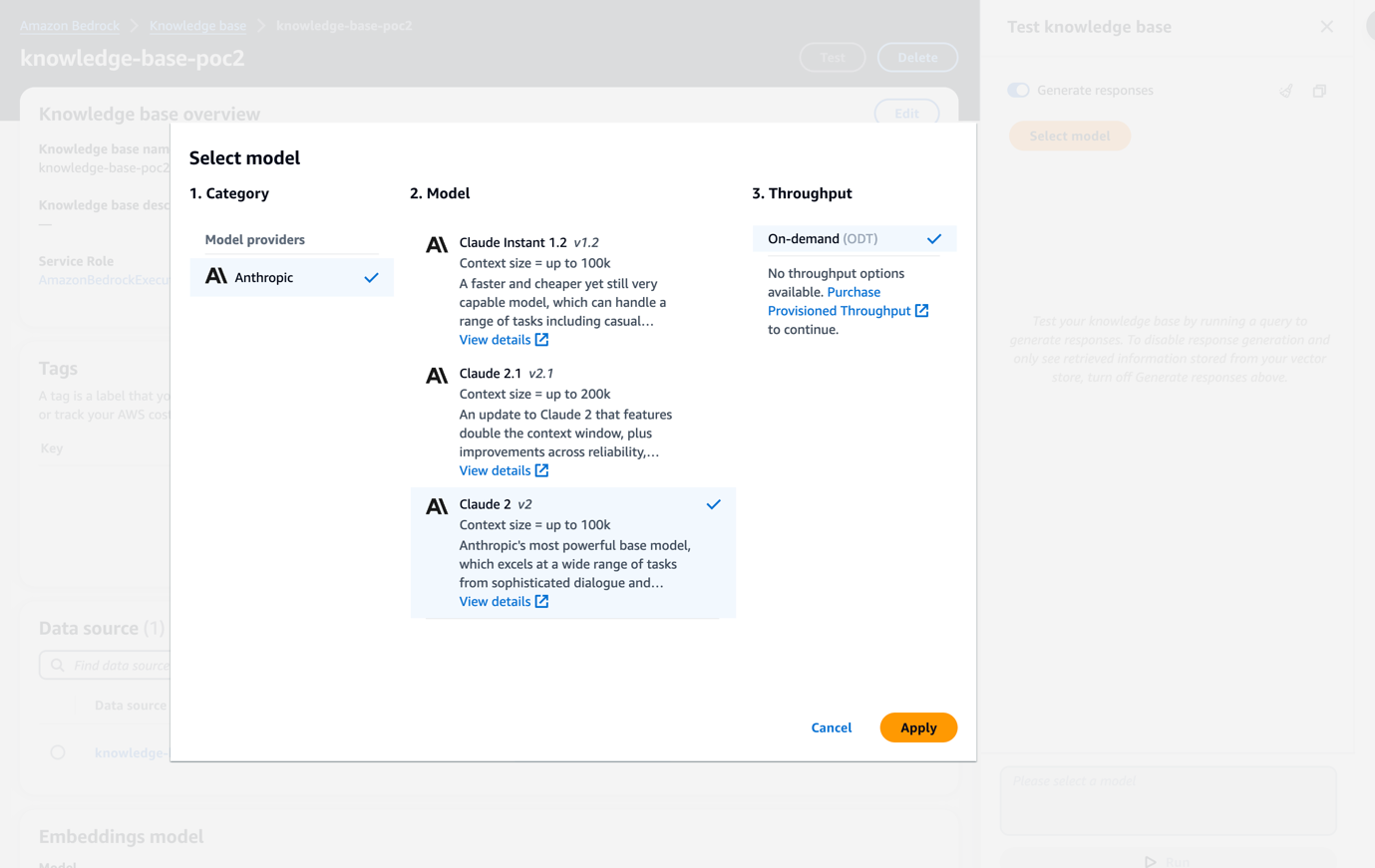The image size is (1375, 868).
Task: Focus the Find data source search field
Action: pyautogui.click(x=105, y=665)
